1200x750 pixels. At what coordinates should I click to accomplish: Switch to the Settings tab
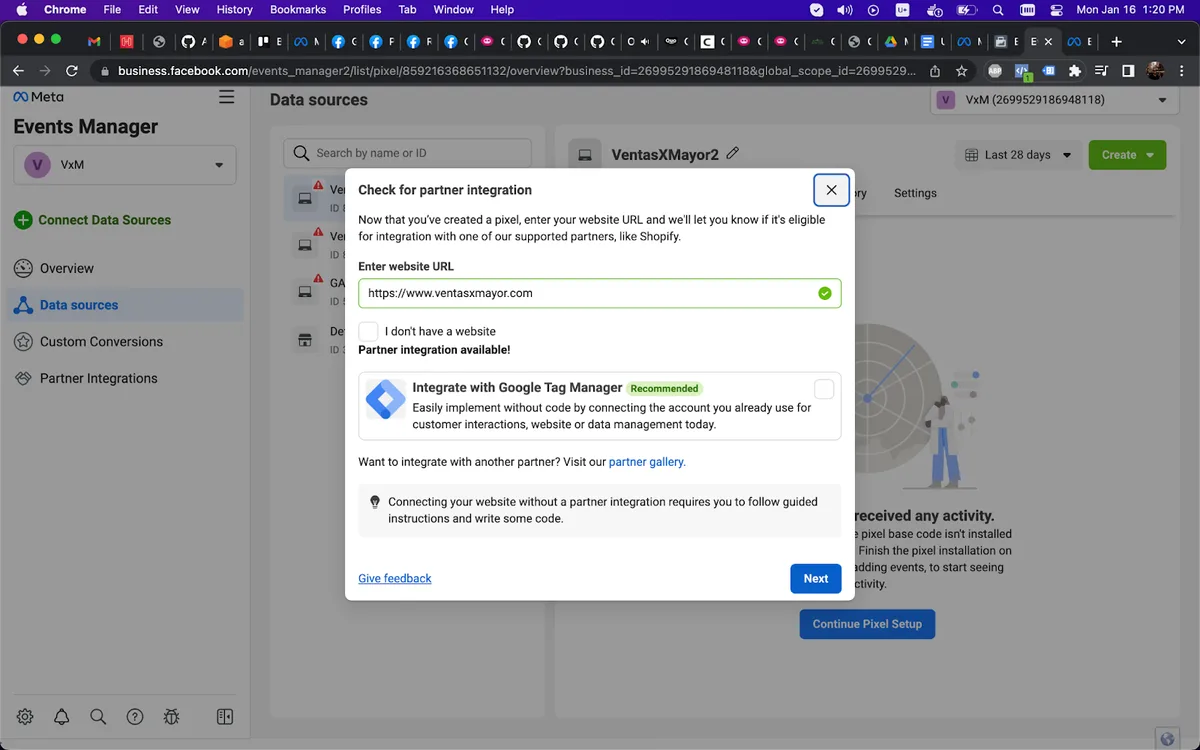pyautogui.click(x=915, y=193)
